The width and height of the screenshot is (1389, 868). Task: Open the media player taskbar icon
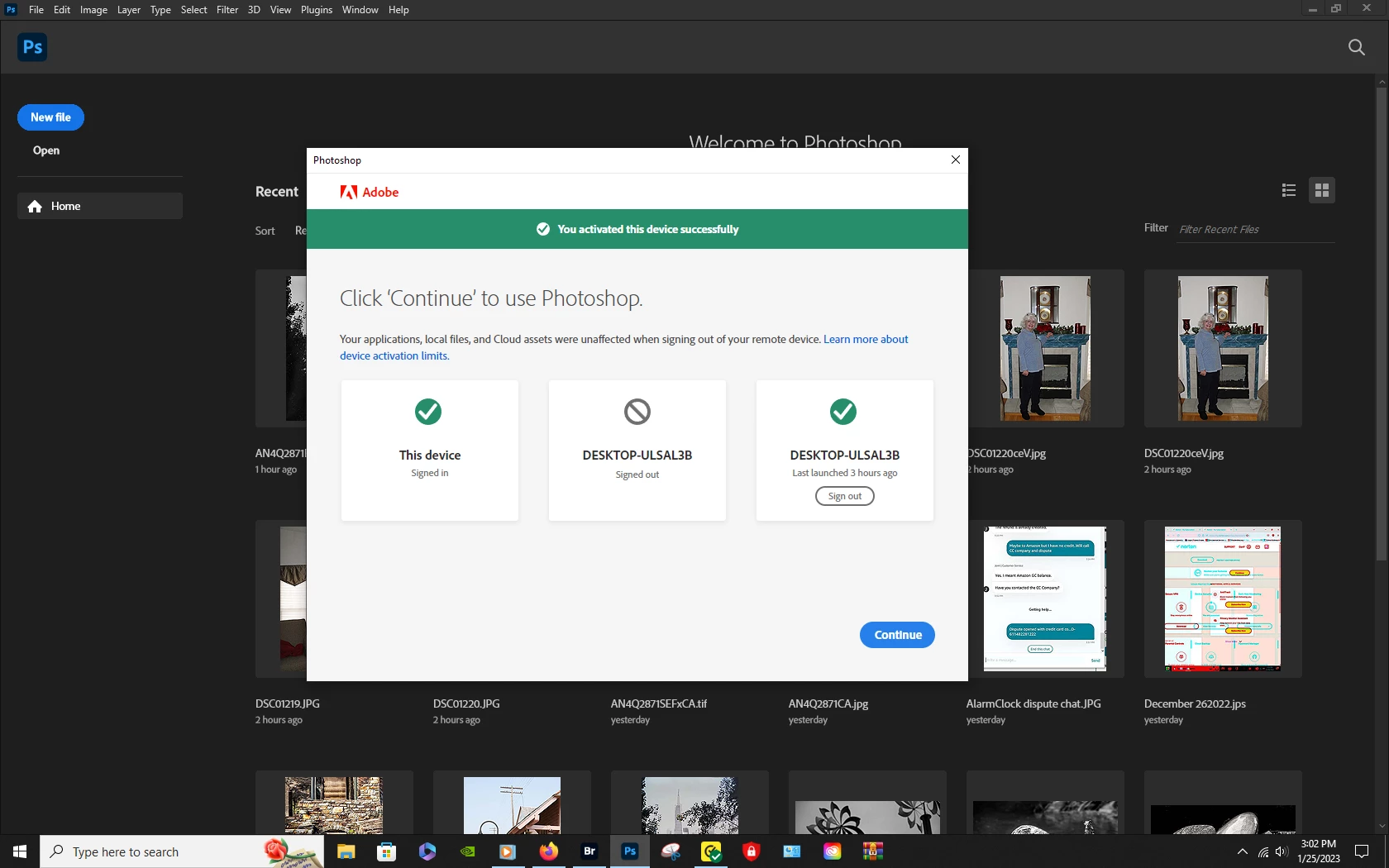click(x=508, y=851)
